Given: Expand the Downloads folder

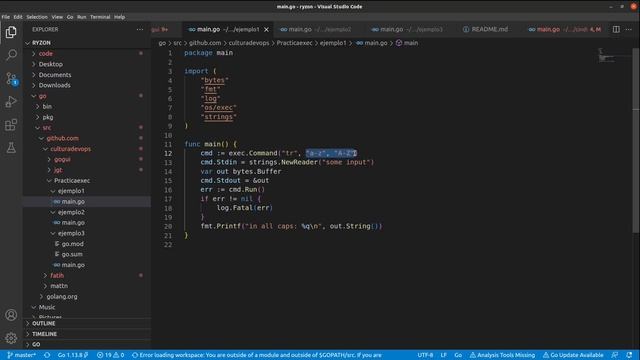Looking at the screenshot, I should click(x=87, y=85).
